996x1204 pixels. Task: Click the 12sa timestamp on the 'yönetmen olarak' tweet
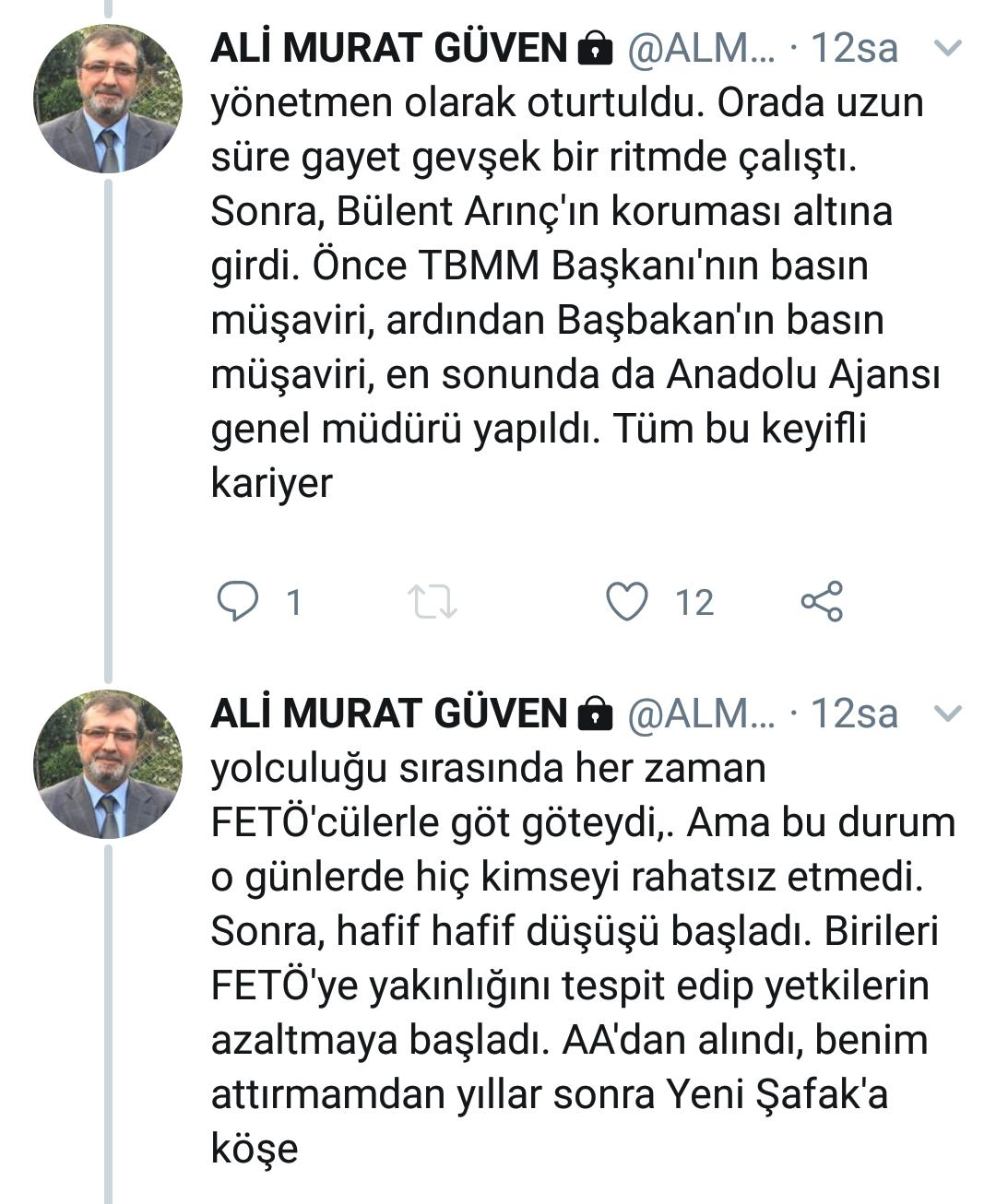pyautogui.click(x=854, y=48)
